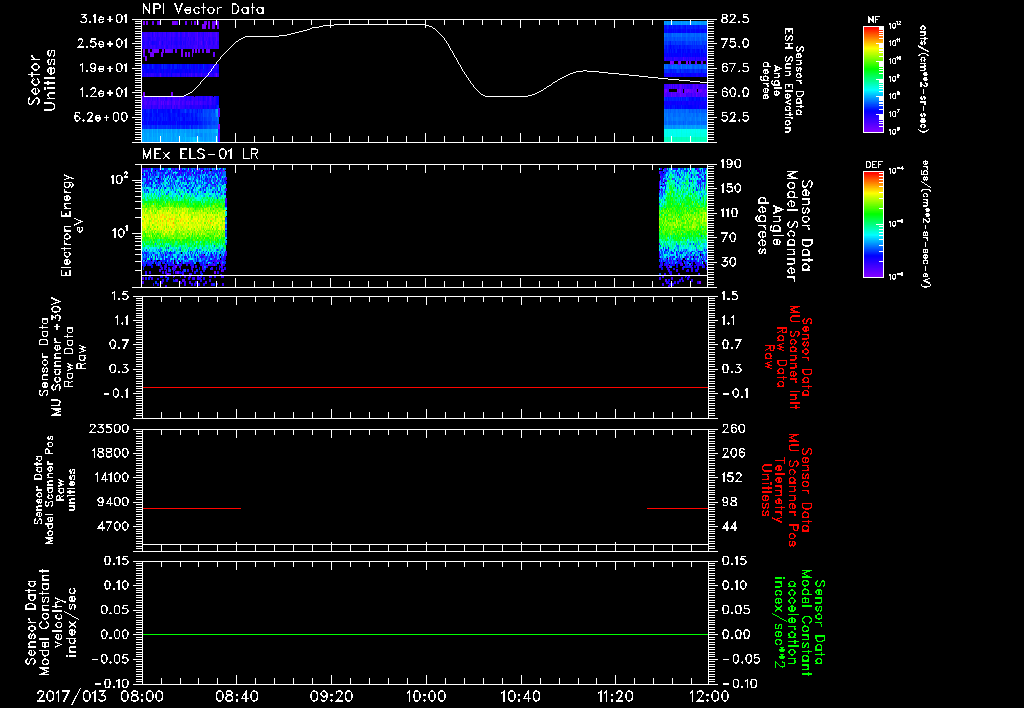
Task: Click the 82.5 sun elevation tick value
Action: (735, 19)
